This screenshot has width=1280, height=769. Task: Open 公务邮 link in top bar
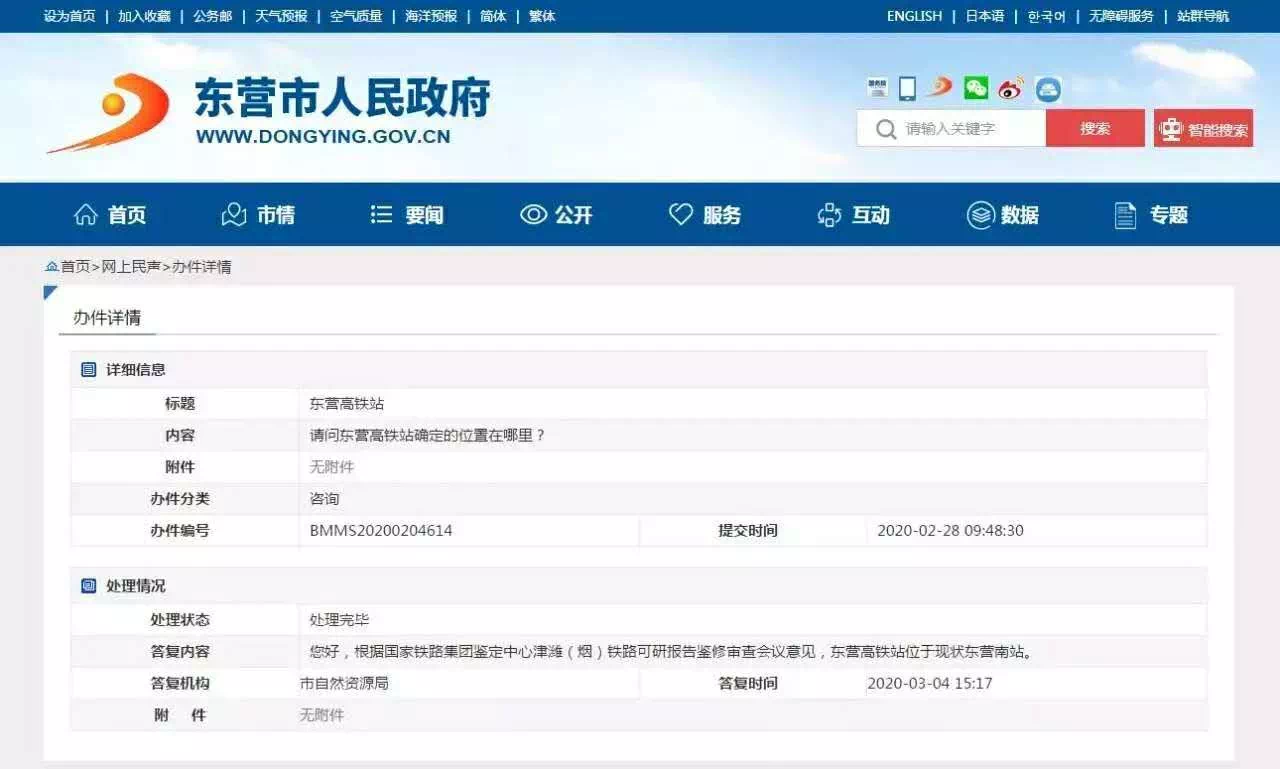click(212, 16)
